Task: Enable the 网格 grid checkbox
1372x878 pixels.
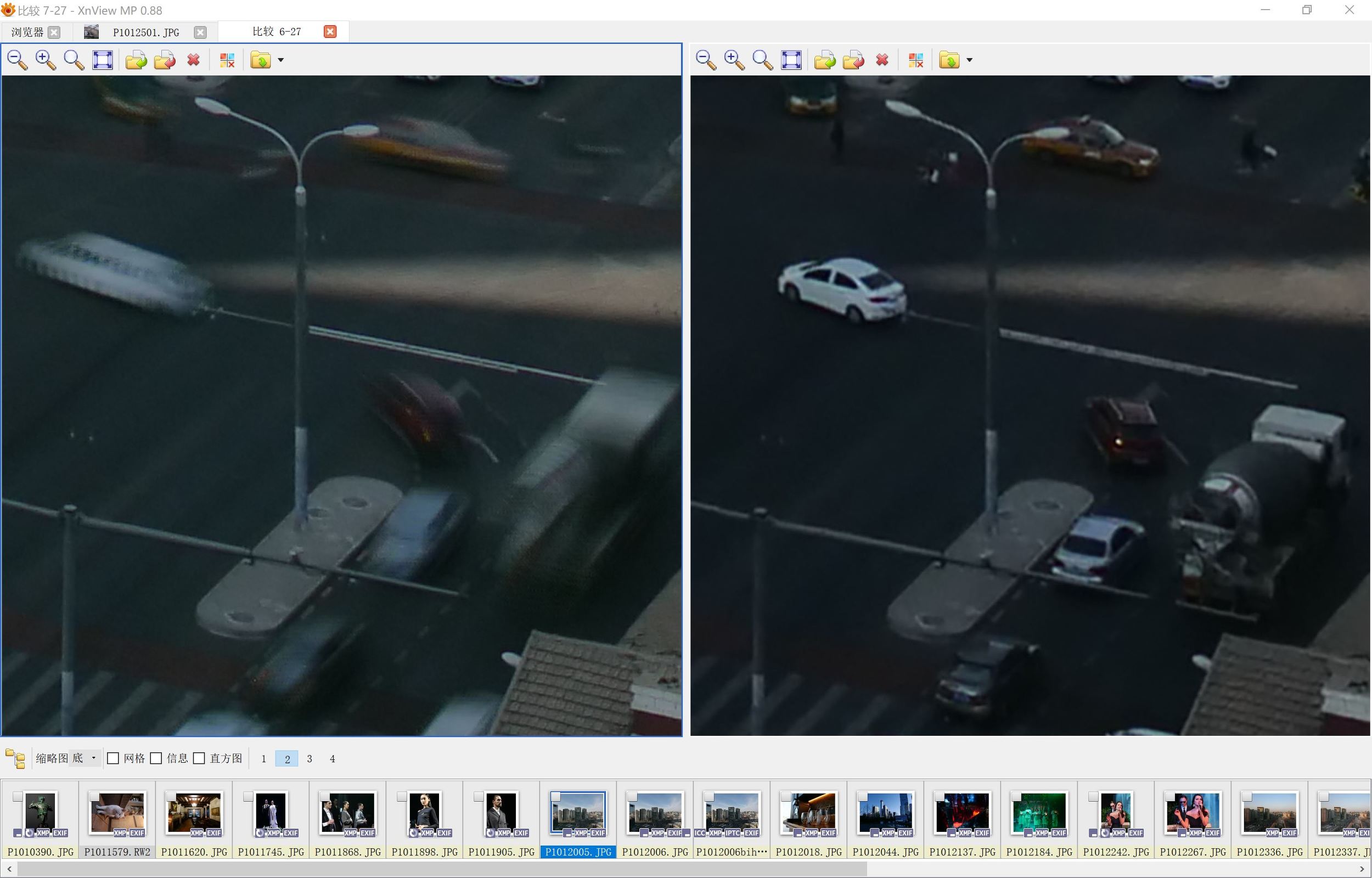Action: (x=114, y=758)
